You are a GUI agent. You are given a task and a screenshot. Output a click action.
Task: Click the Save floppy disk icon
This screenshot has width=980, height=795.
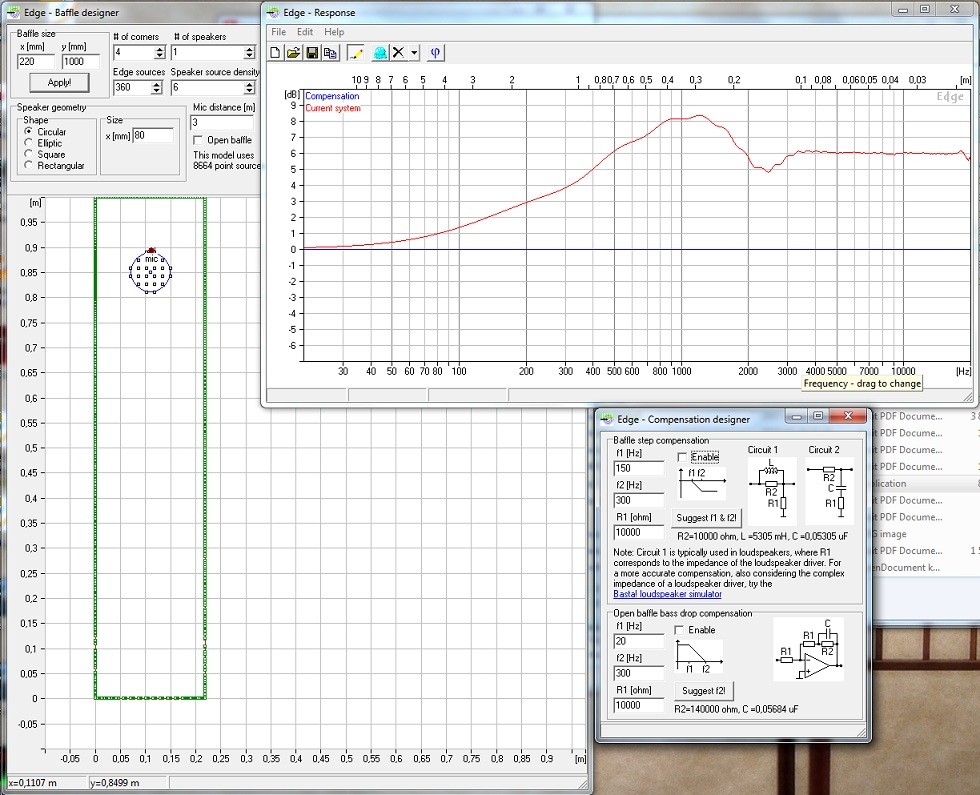click(x=312, y=52)
